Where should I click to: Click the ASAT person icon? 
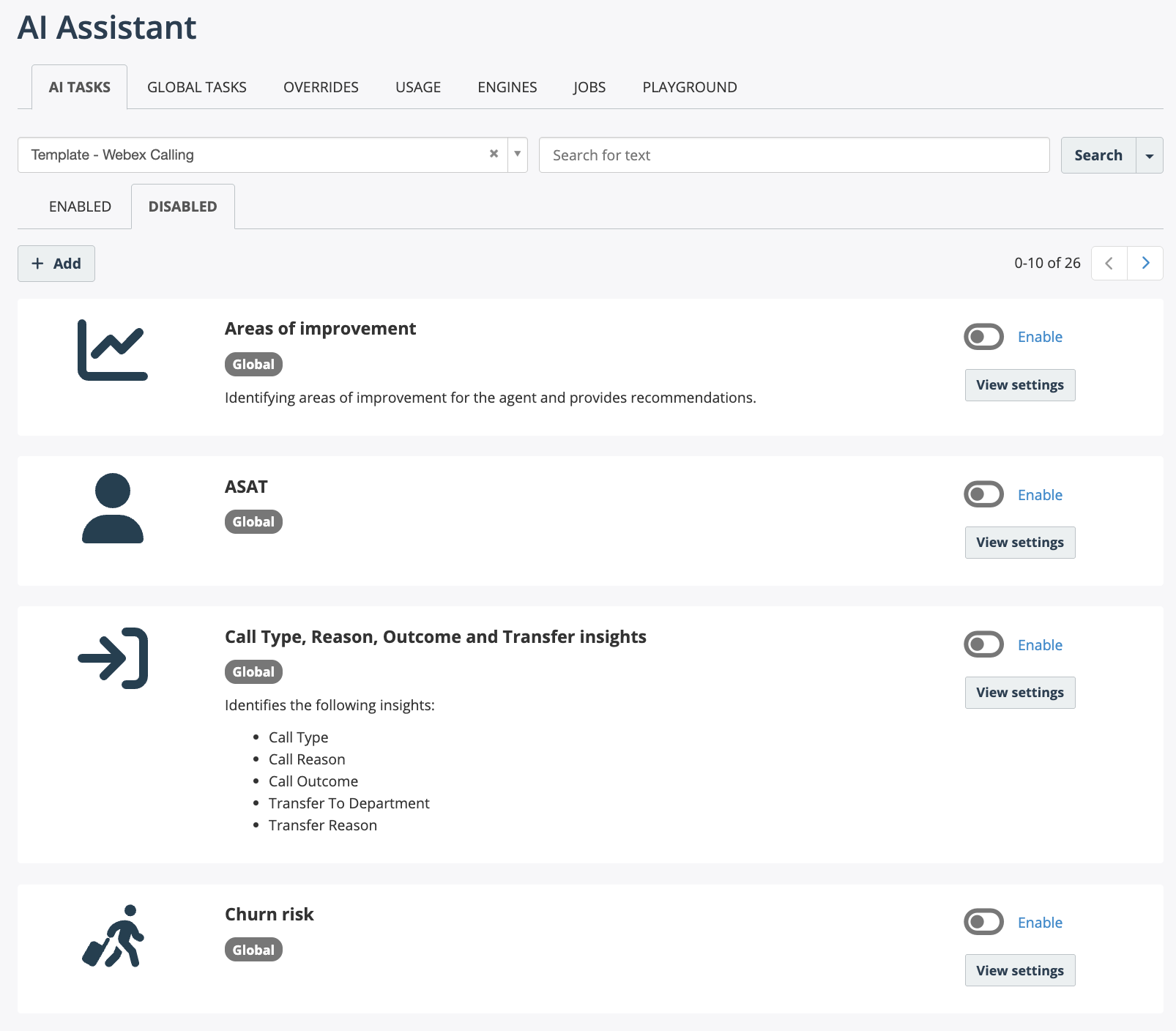[x=113, y=508]
